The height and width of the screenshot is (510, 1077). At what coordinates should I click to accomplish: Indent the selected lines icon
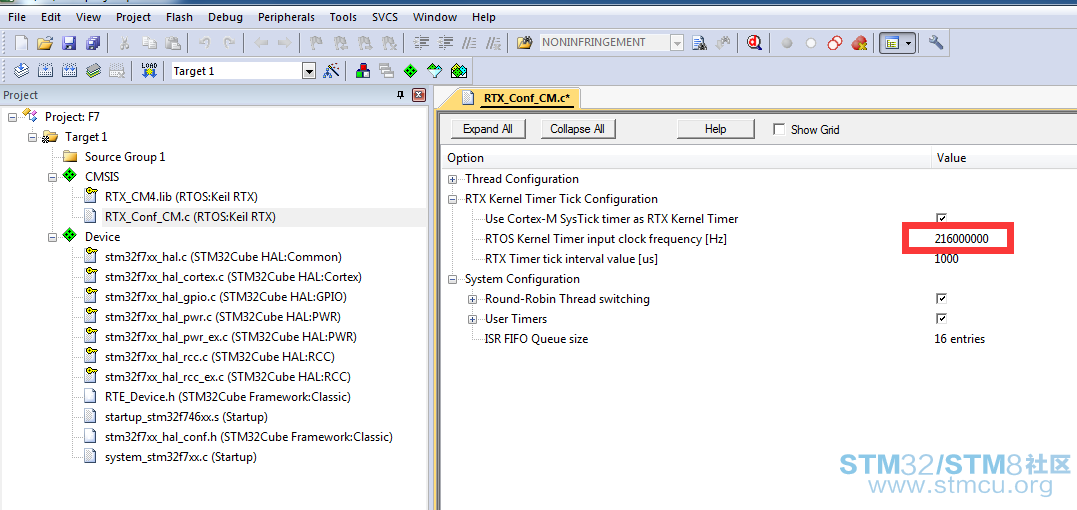422,43
